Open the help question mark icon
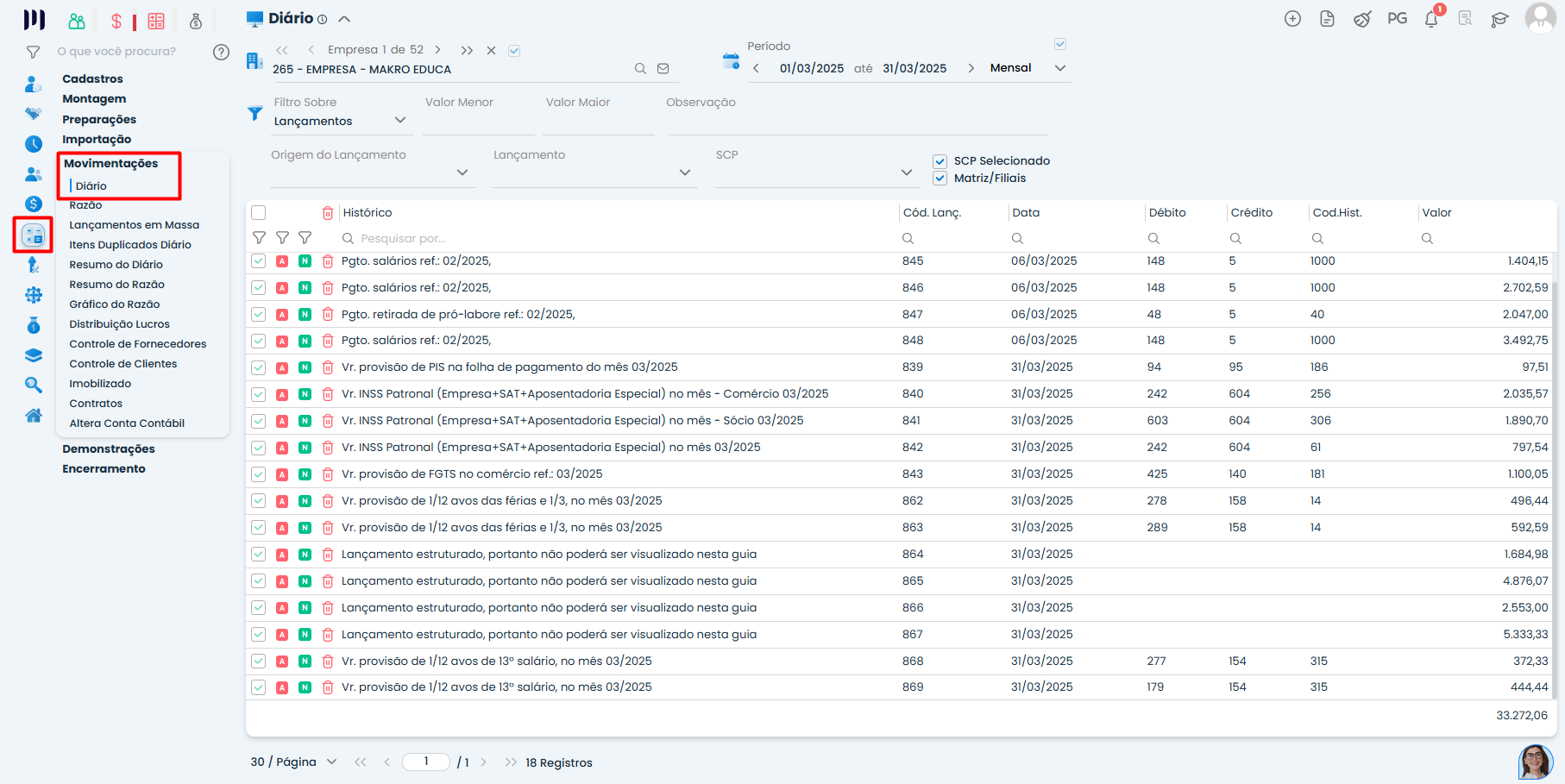Viewport: 1565px width, 784px height. click(x=221, y=52)
